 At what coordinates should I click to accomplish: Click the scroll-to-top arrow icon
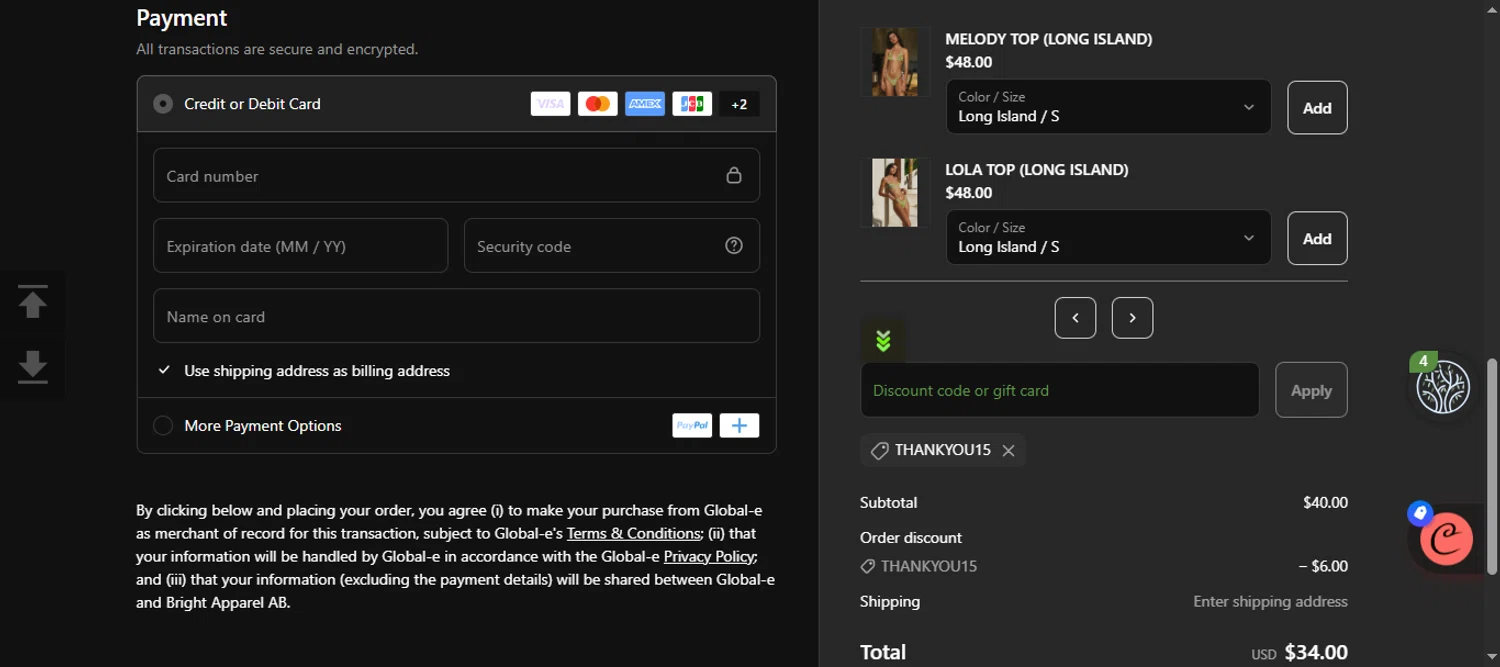click(x=33, y=302)
